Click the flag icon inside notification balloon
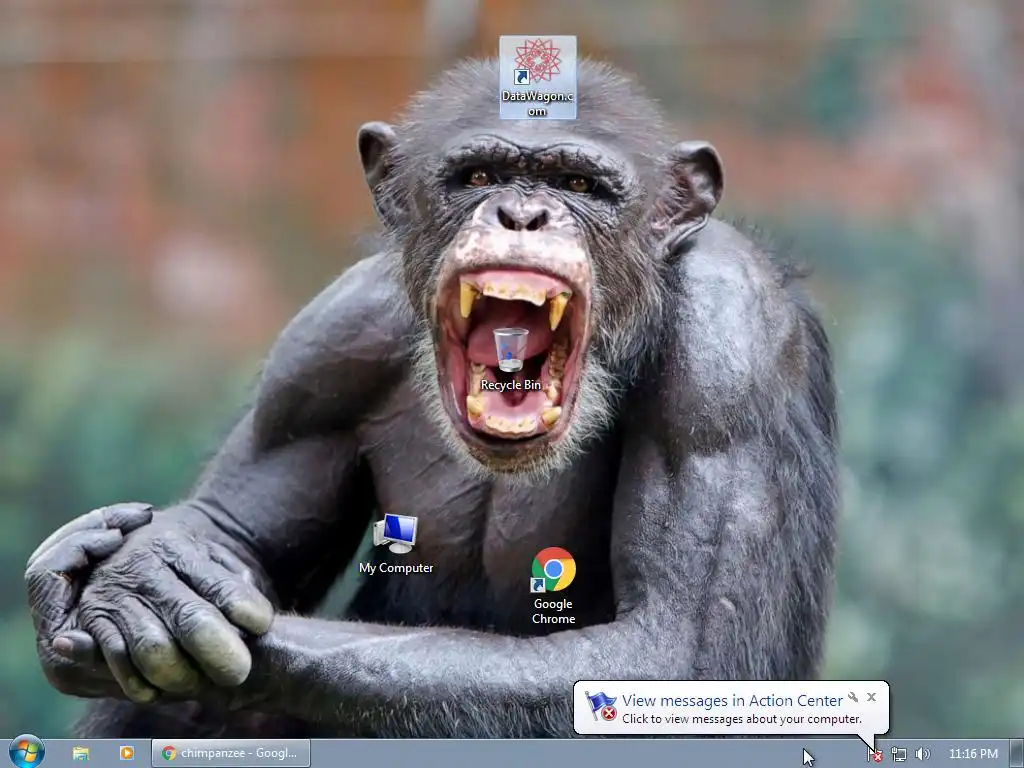This screenshot has height=768, width=1024. [600, 706]
